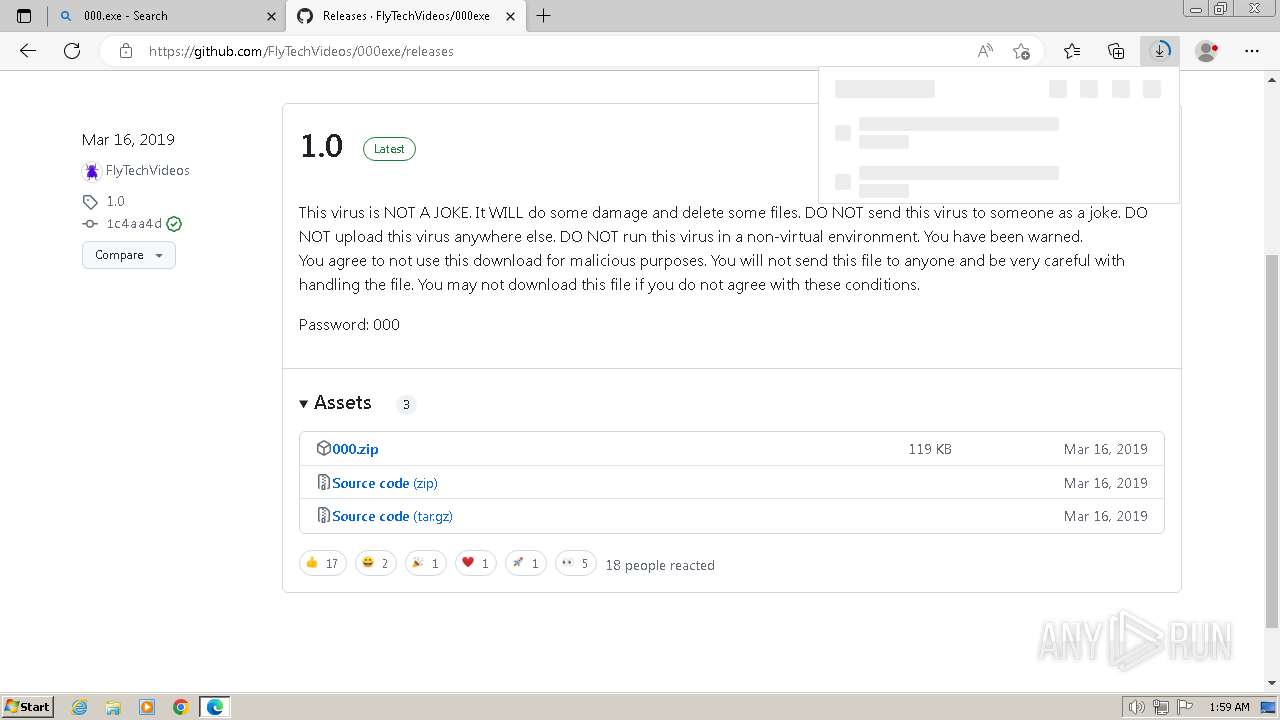
Task: Click the 119 KB file size
Action: coord(930,449)
